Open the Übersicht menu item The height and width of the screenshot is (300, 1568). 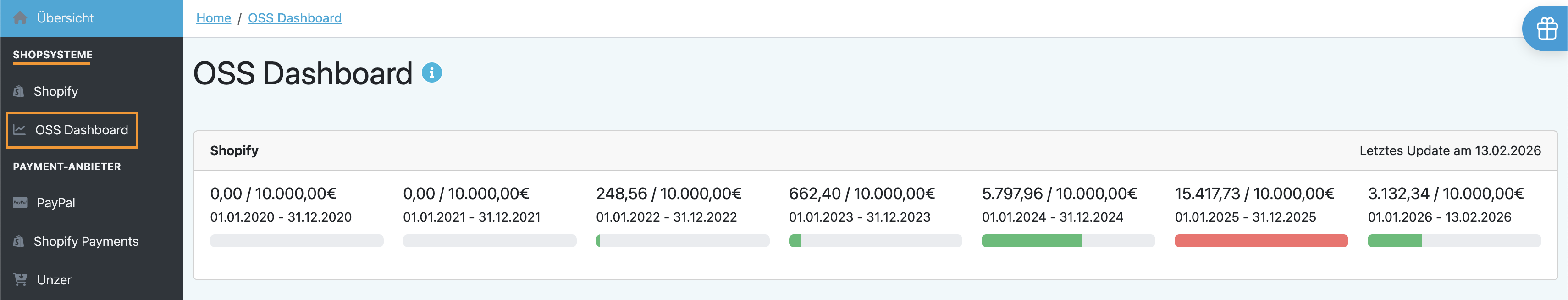tap(65, 18)
